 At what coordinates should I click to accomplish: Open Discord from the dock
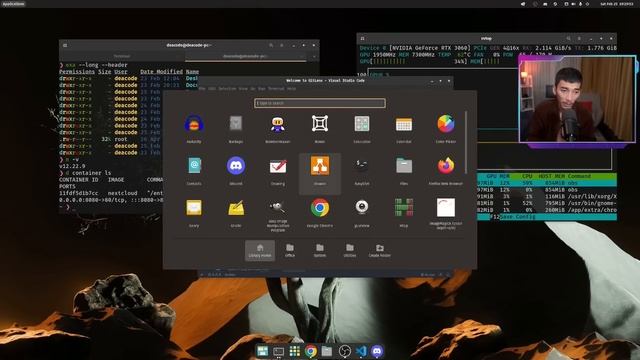(377, 351)
